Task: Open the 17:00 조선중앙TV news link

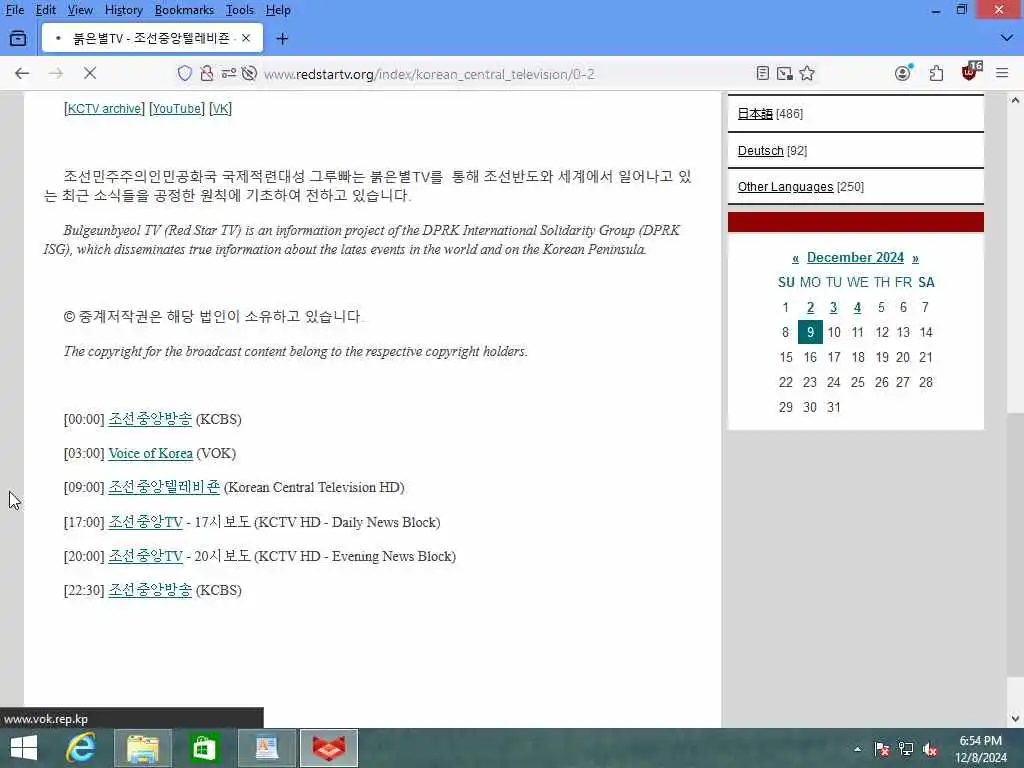Action: (x=146, y=522)
